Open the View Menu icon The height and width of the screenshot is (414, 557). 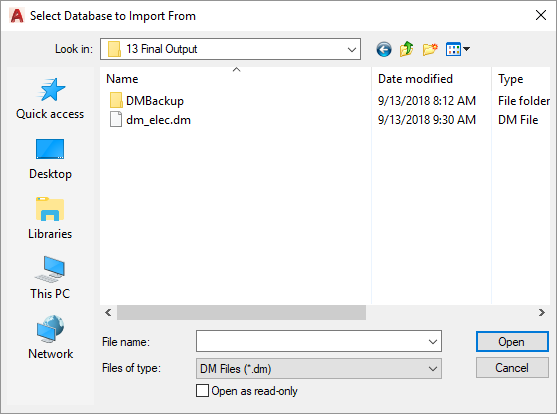(458, 49)
